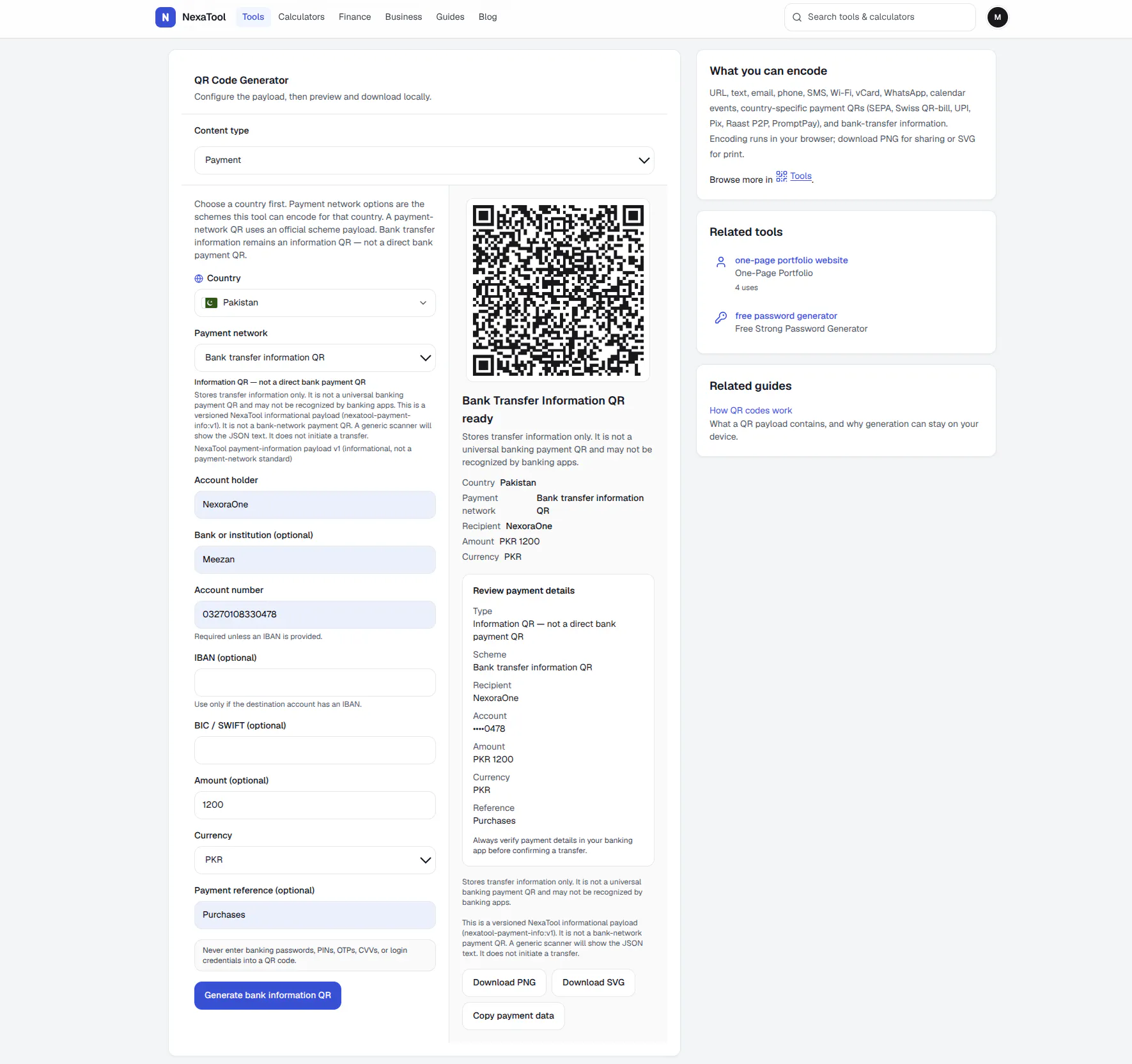This screenshot has height=1064, width=1132.
Task: Click Generate bank information QR button
Action: tap(268, 996)
